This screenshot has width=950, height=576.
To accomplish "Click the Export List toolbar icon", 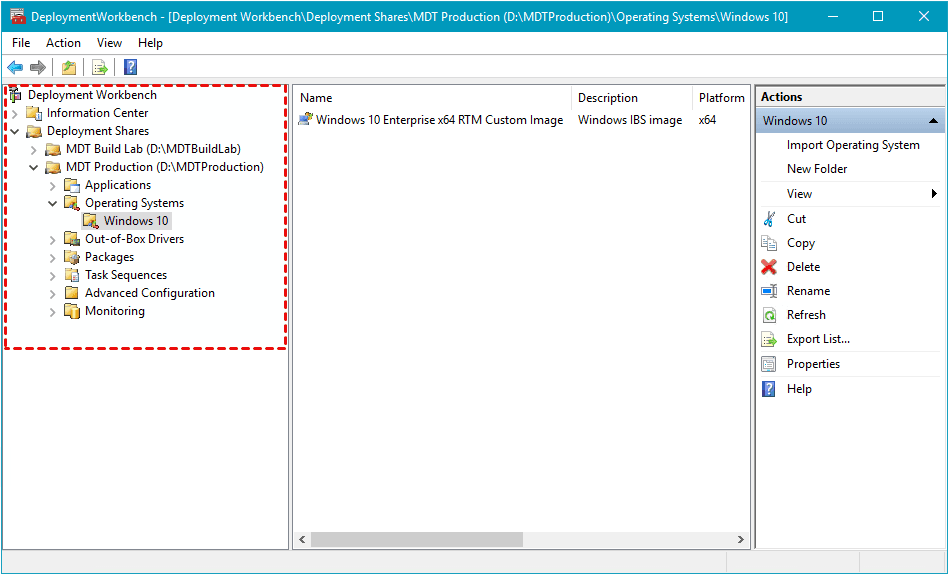I will tap(100, 67).
